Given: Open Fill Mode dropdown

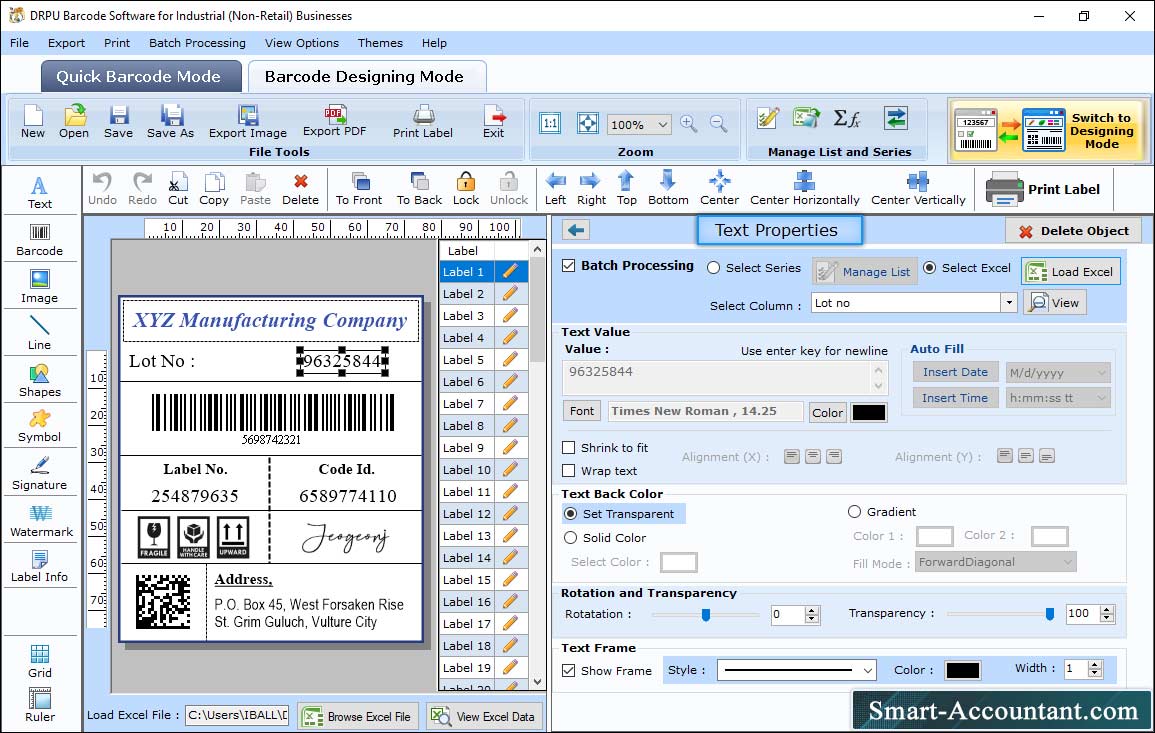Looking at the screenshot, I should (1067, 562).
